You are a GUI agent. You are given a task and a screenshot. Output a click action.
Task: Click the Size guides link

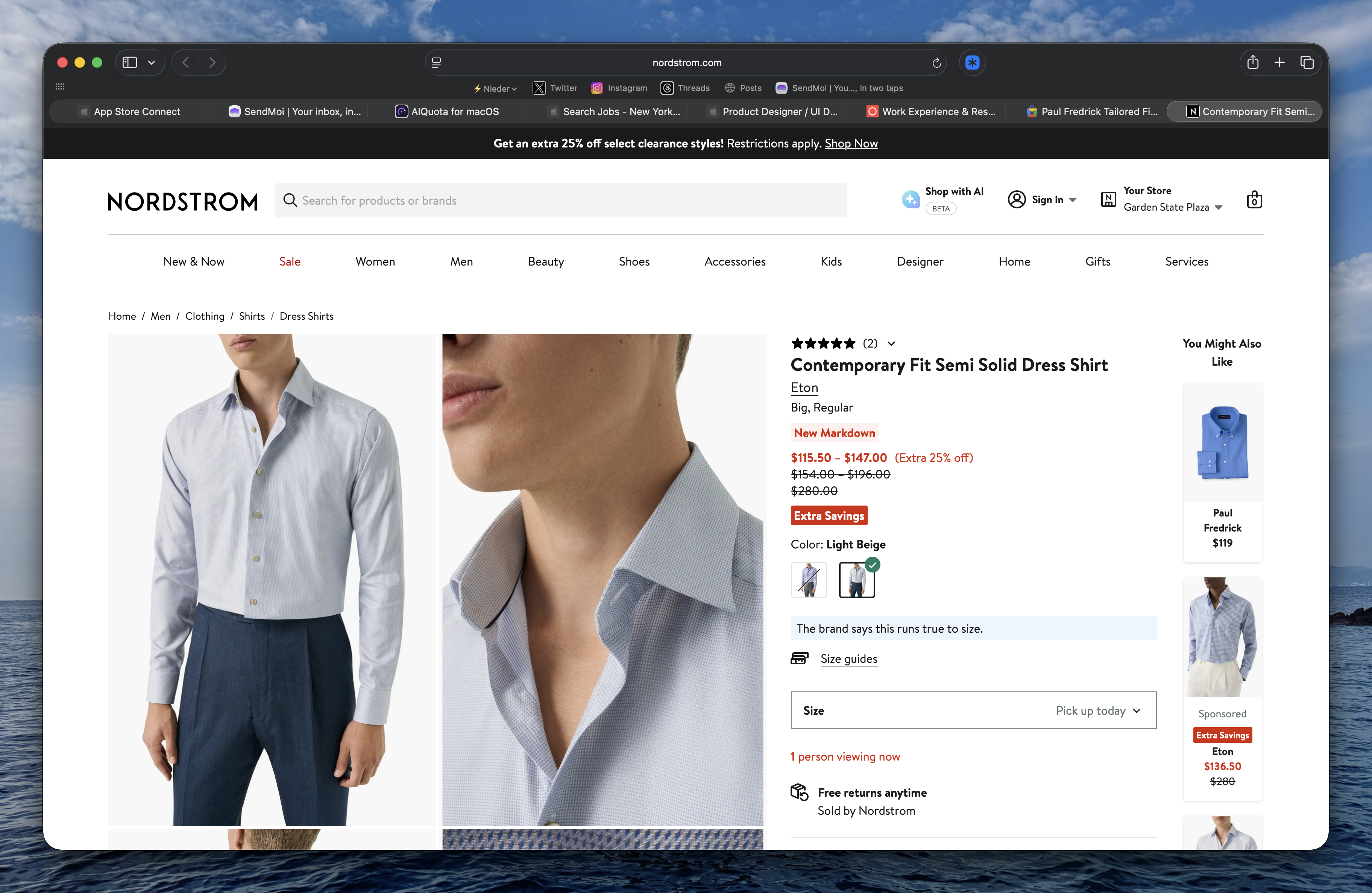tap(848, 659)
